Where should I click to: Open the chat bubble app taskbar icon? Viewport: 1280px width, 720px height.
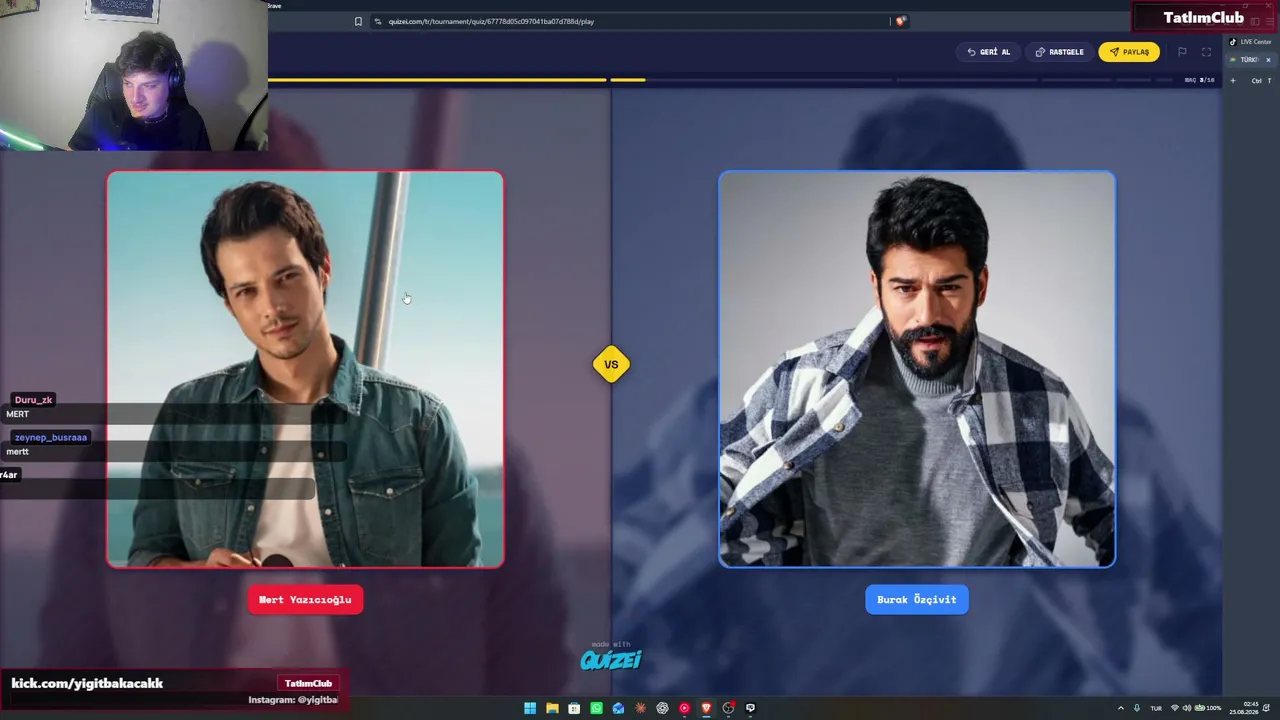pyautogui.click(x=750, y=708)
